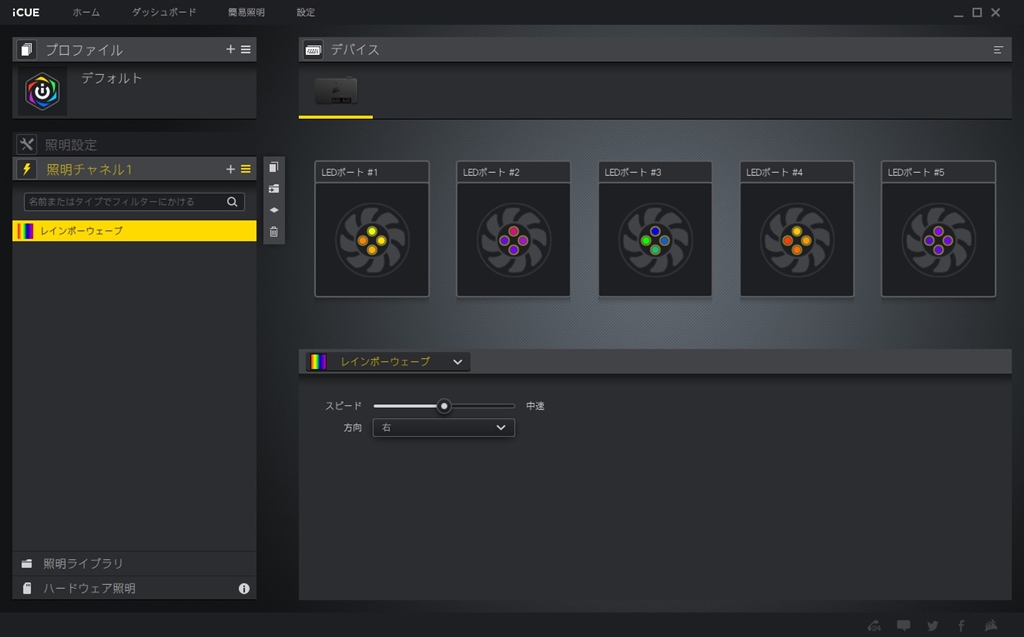This screenshot has height=637, width=1024.
Task: Click the LEDポート #1 label
Action: point(349,172)
